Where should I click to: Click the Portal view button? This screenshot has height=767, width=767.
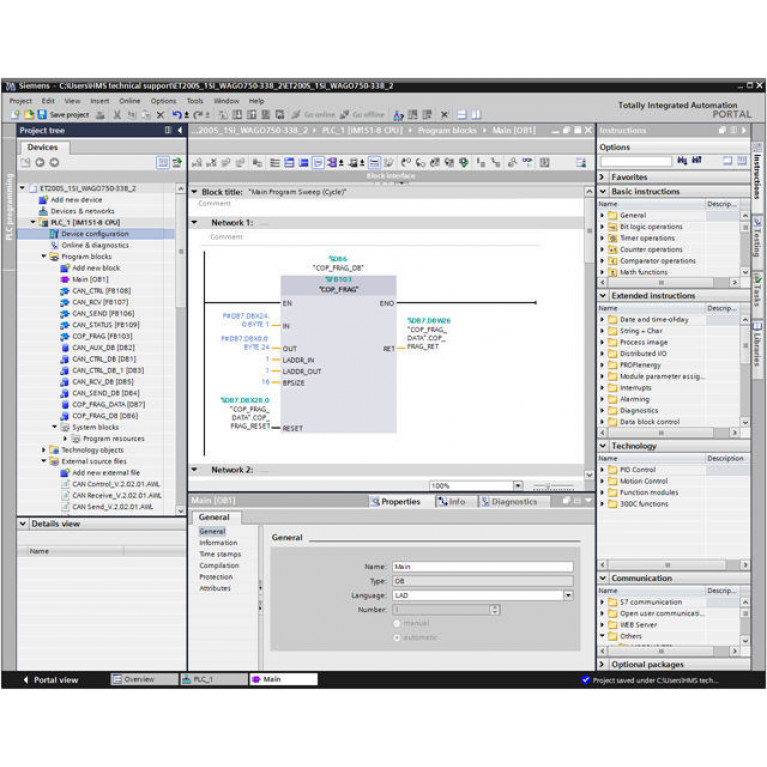pyautogui.click(x=50, y=680)
